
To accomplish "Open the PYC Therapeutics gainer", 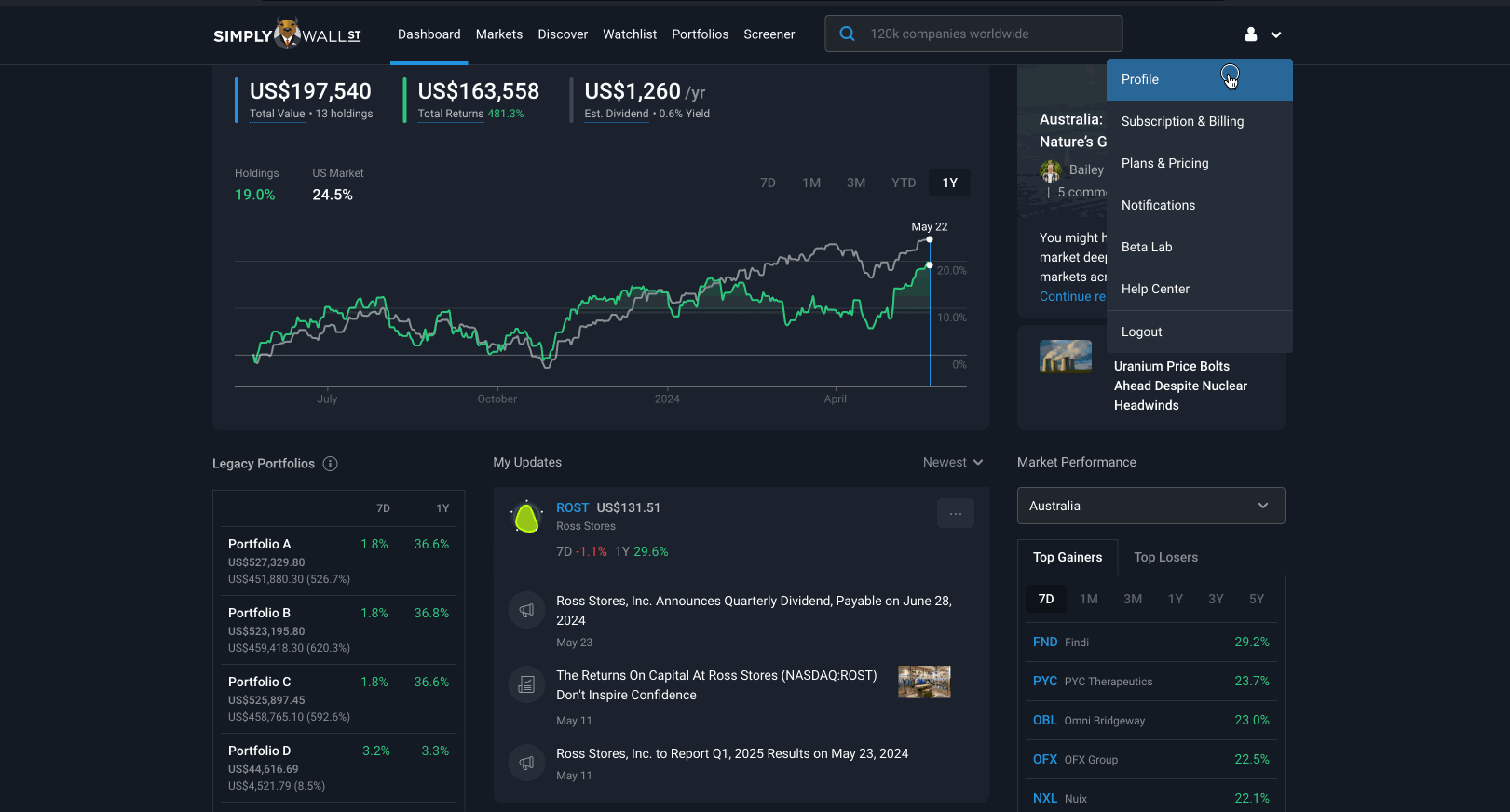I will point(1150,681).
